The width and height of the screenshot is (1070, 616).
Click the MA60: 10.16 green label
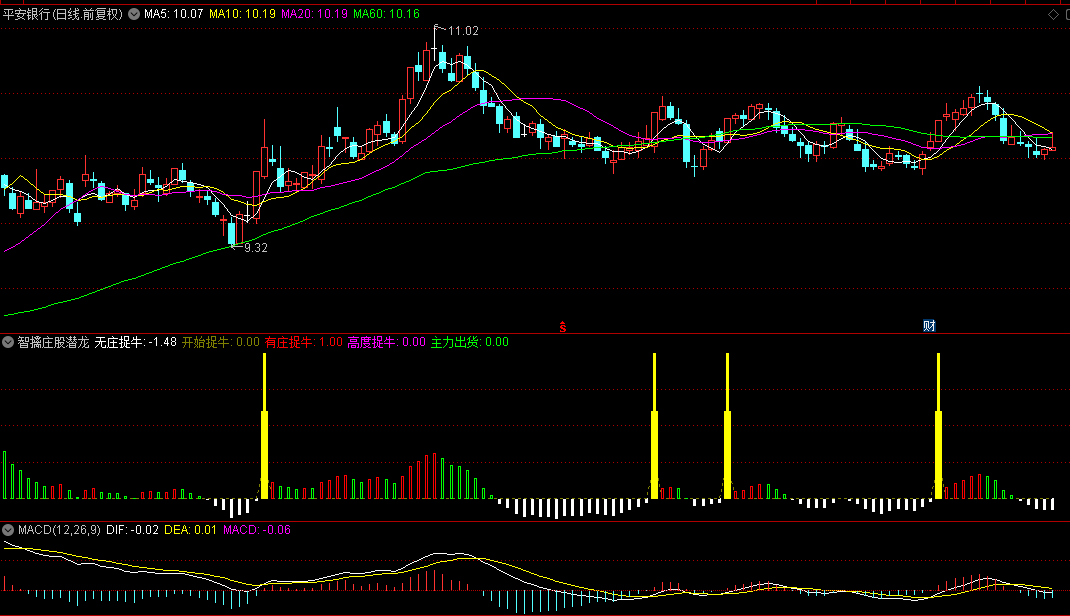[386, 14]
